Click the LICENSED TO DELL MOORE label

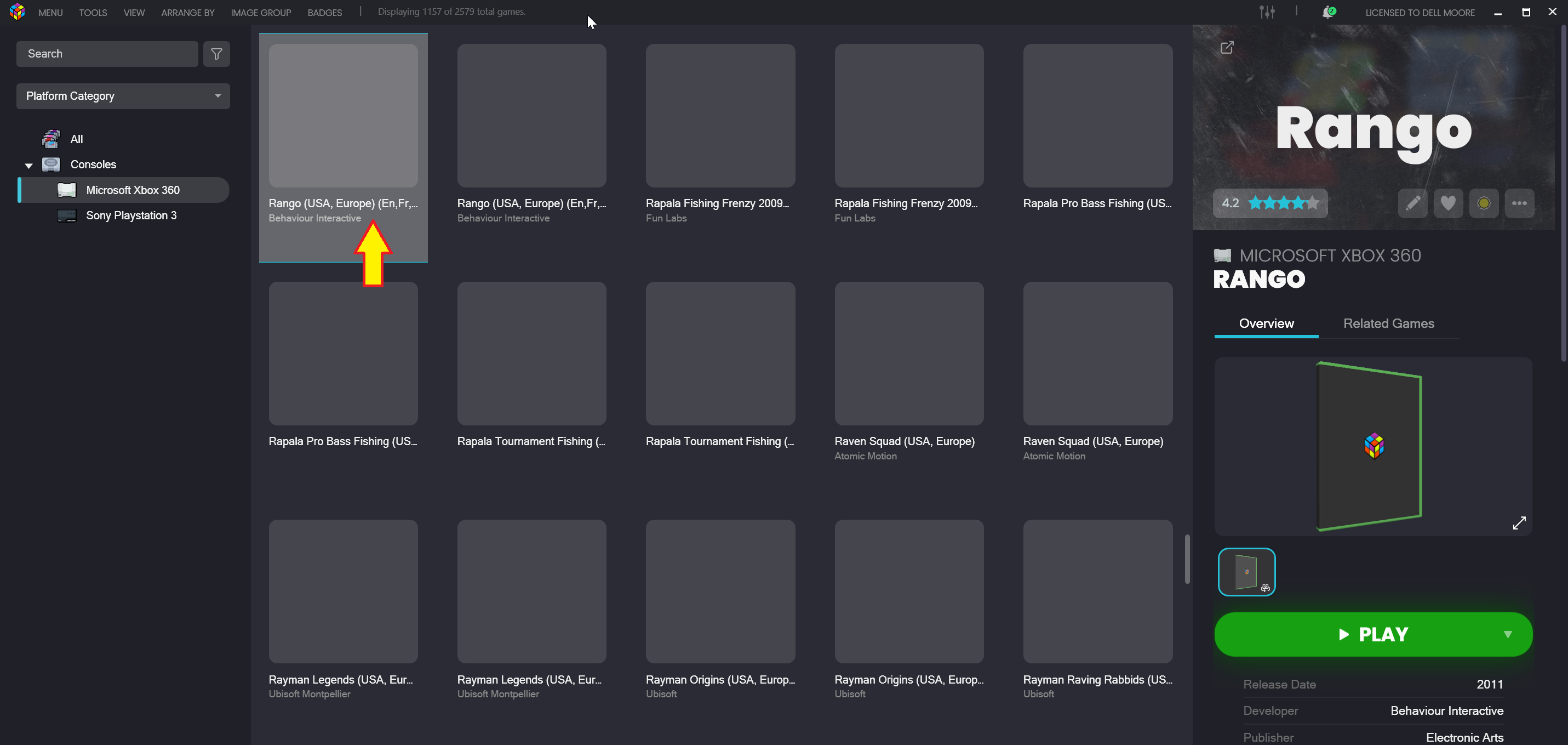point(1420,12)
